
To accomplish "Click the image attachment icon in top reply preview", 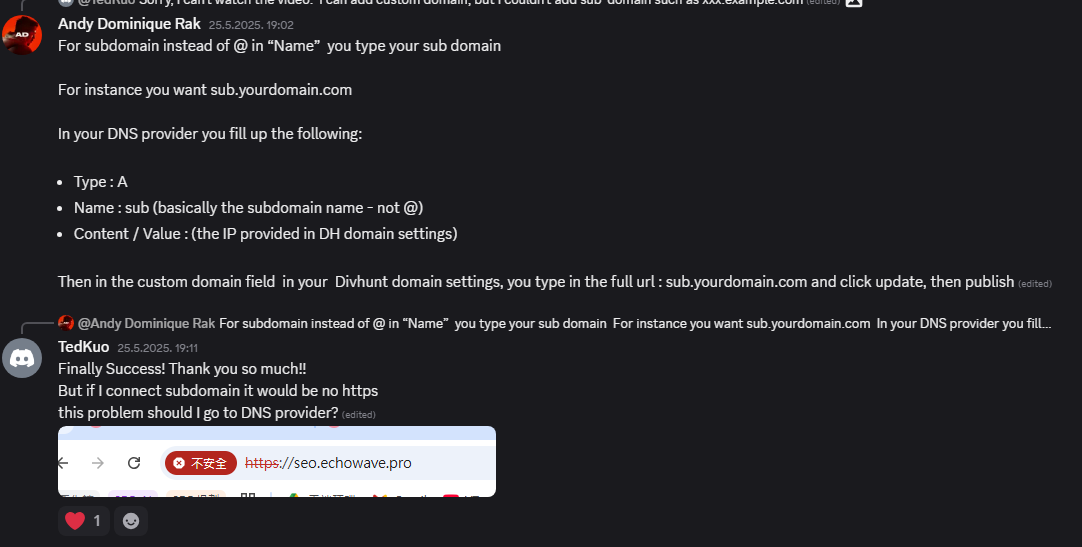I will coord(854,1).
